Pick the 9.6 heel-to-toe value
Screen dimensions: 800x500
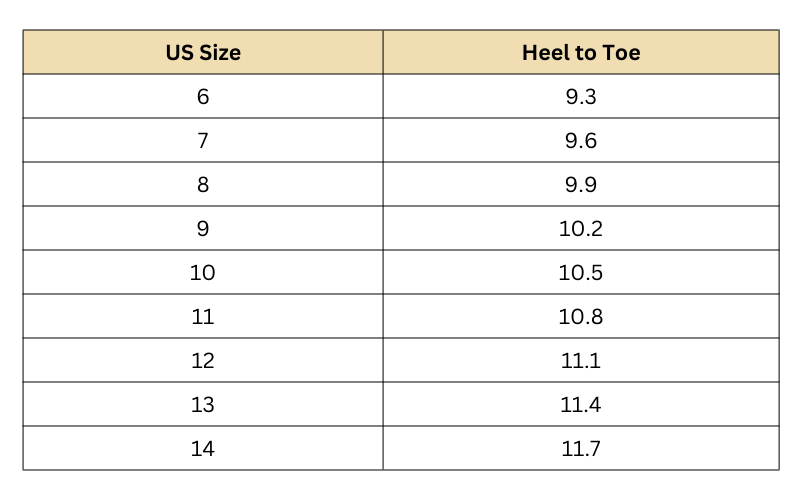[581, 141]
